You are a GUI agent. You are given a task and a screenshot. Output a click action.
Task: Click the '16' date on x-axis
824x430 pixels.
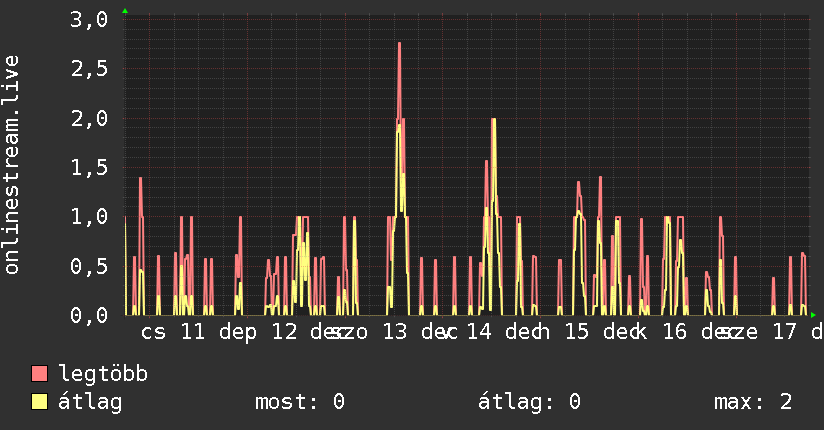coord(674,332)
